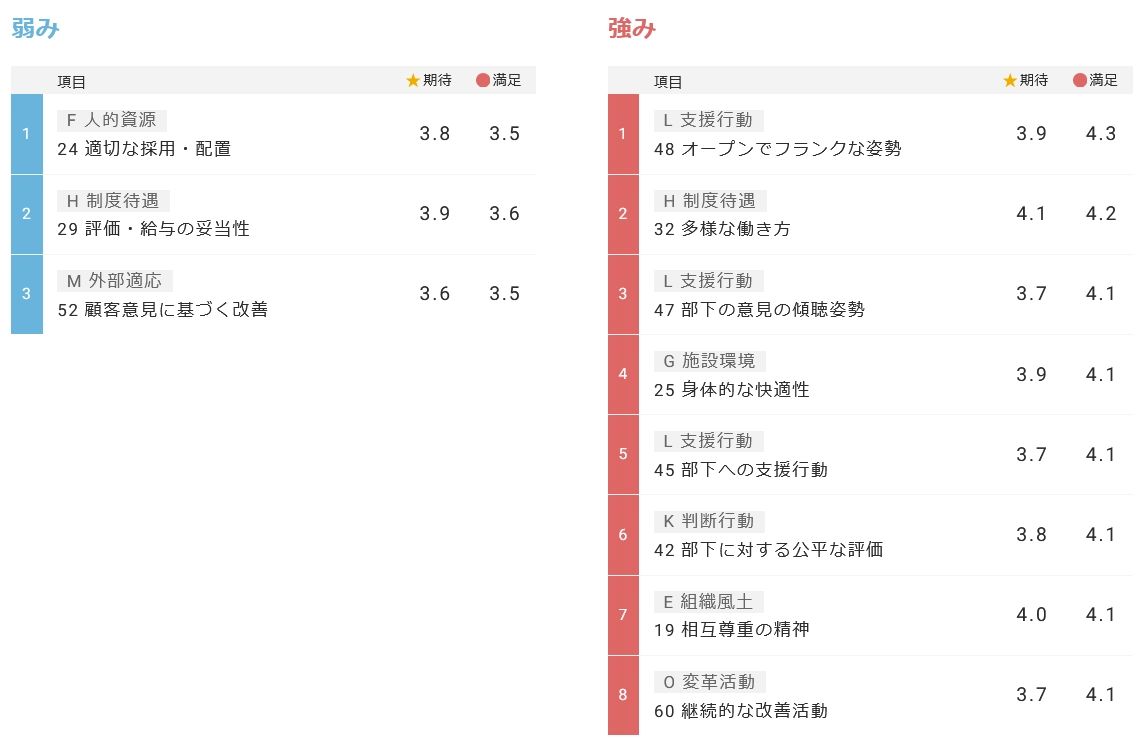Click the red 満足 circle icon in the 弱み header
Viewport: 1138px width, 743px height.
click(x=483, y=81)
